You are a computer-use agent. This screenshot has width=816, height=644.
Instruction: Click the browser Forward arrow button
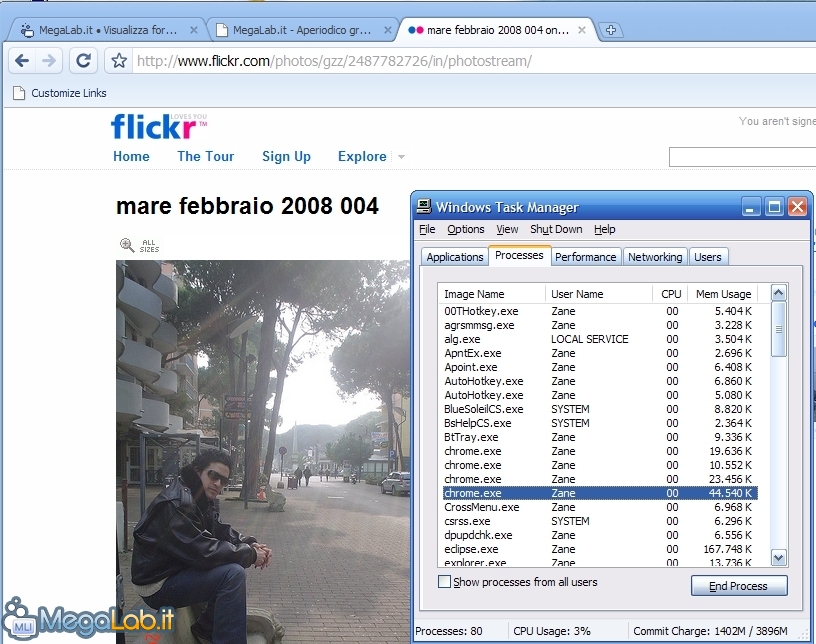(x=49, y=61)
